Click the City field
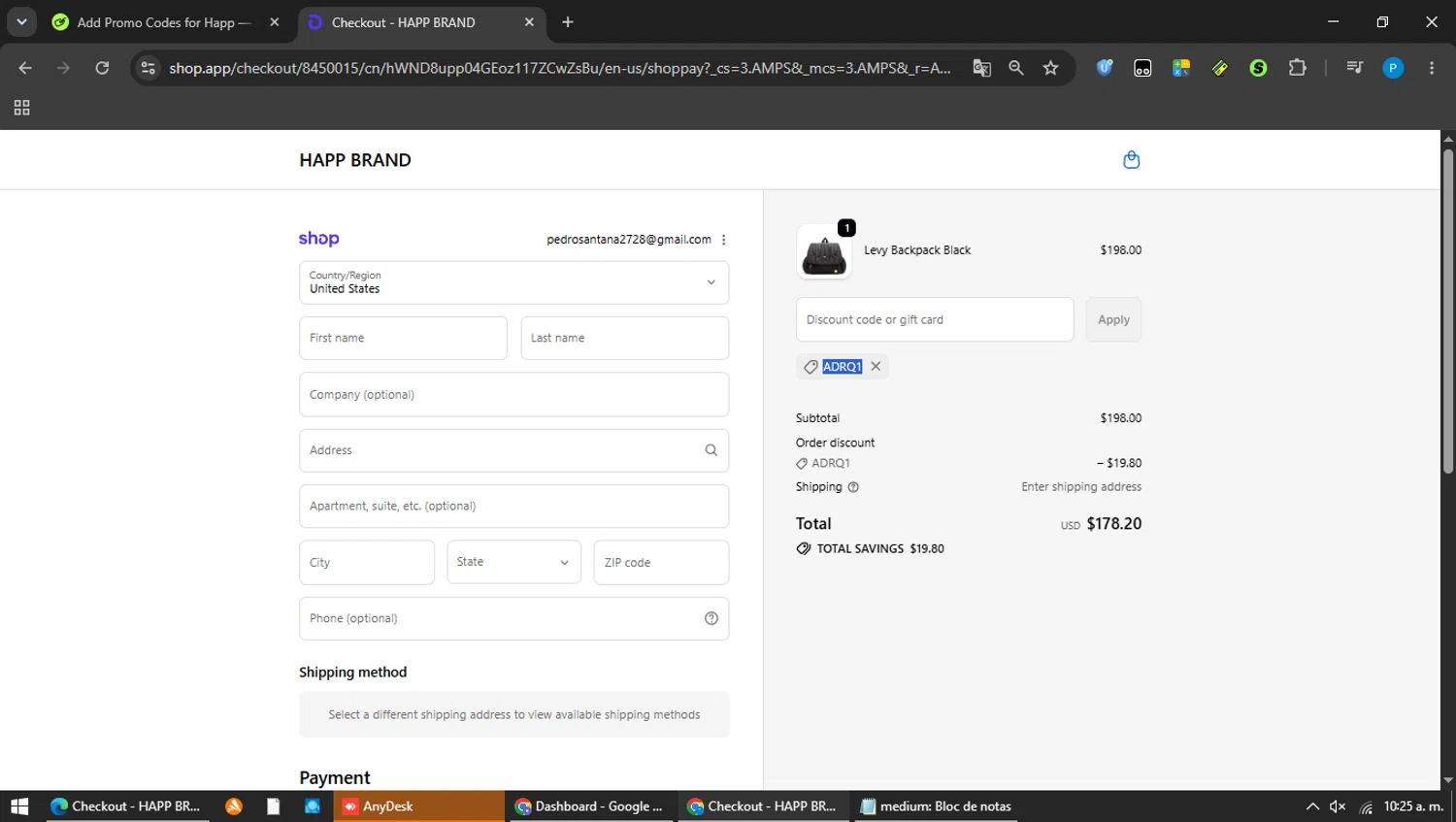This screenshot has width=1456, height=822. (x=367, y=562)
